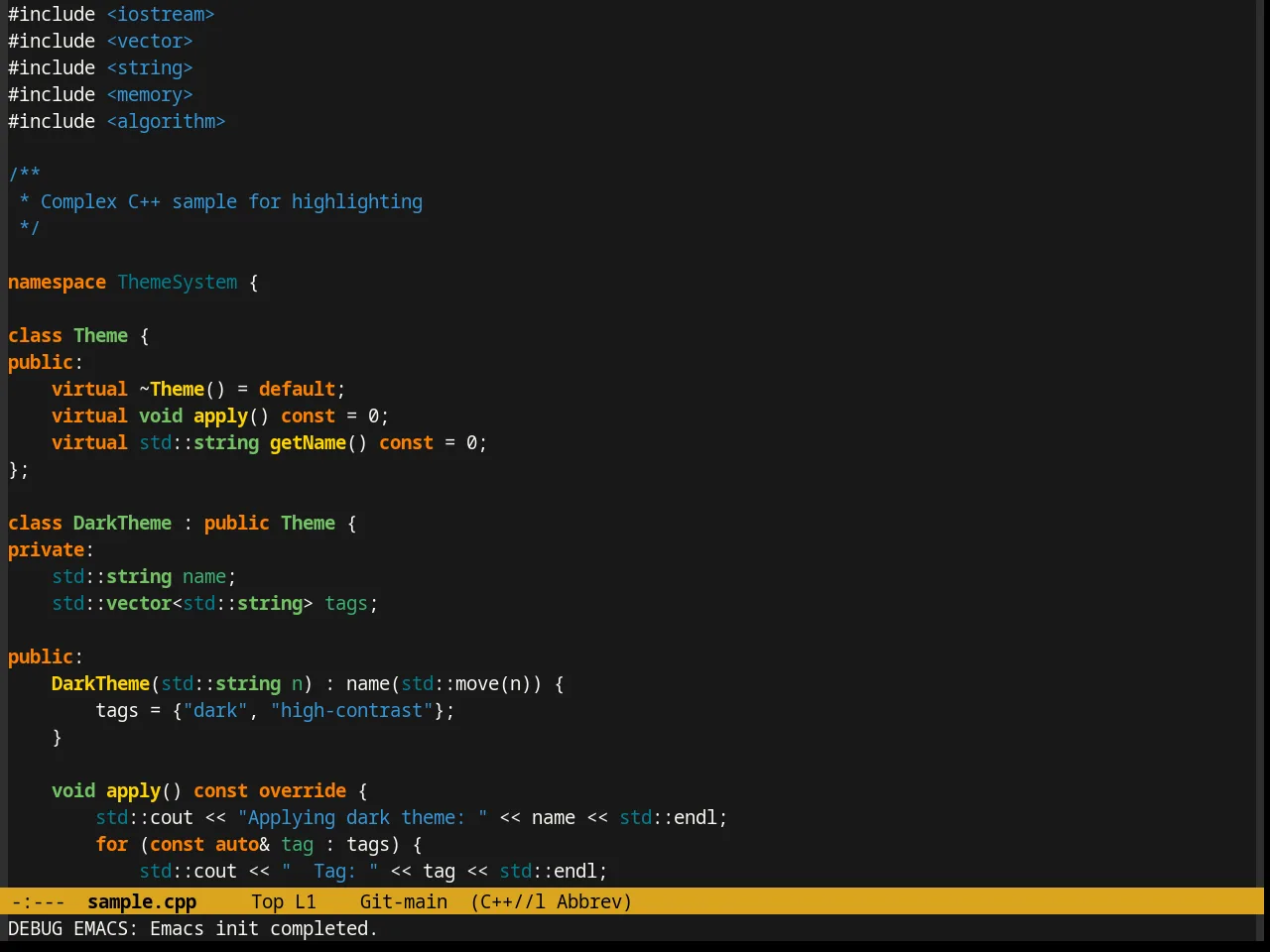Screen dimensions: 1270x952
Task: Click 'vector' in std::vector declaration
Action: tap(139, 603)
